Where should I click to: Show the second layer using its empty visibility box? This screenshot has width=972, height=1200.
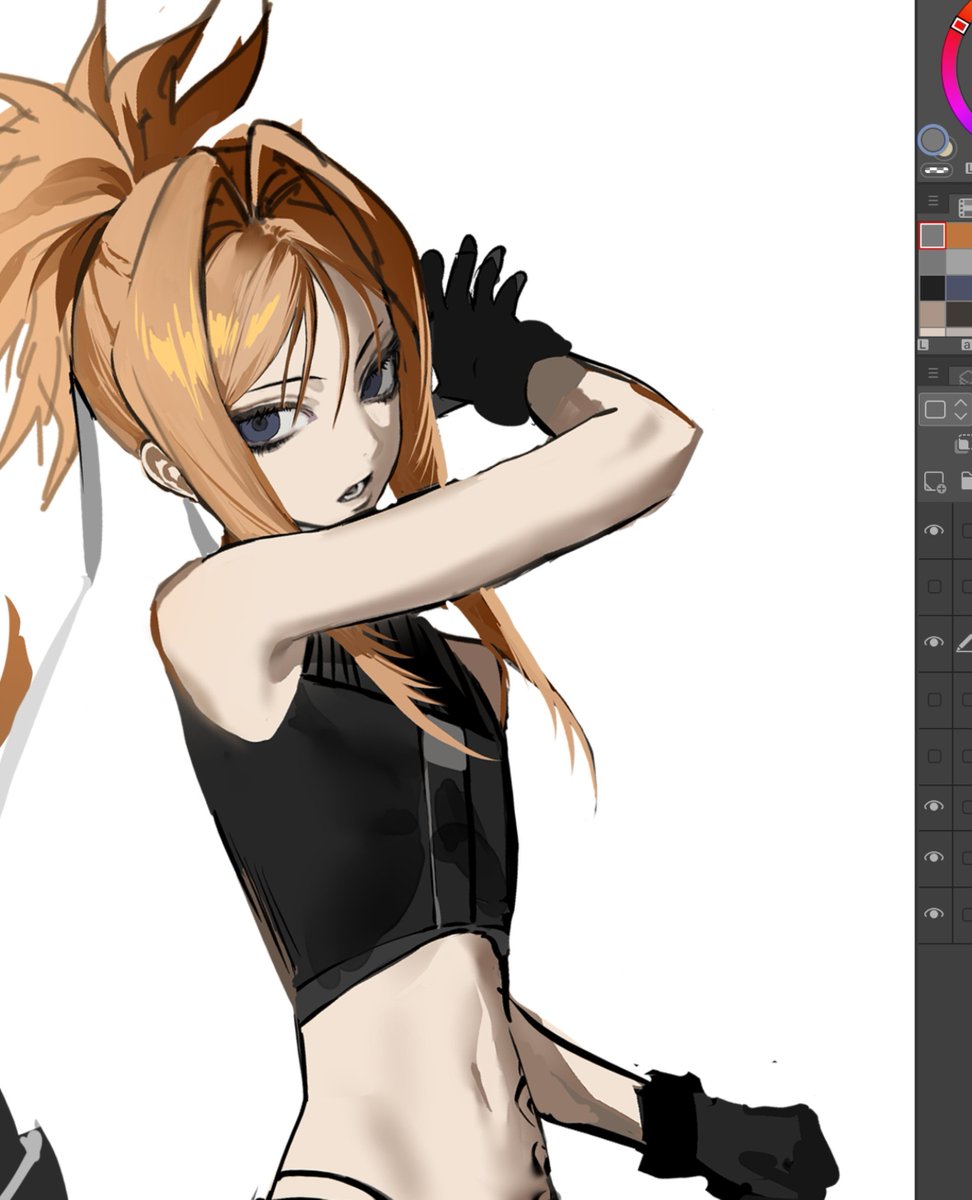[x=934, y=586]
